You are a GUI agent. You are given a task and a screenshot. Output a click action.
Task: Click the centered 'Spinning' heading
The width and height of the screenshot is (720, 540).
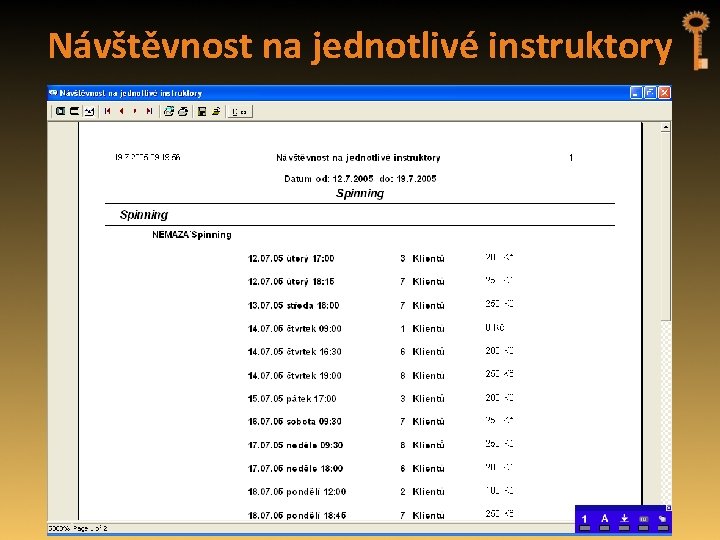point(360,193)
